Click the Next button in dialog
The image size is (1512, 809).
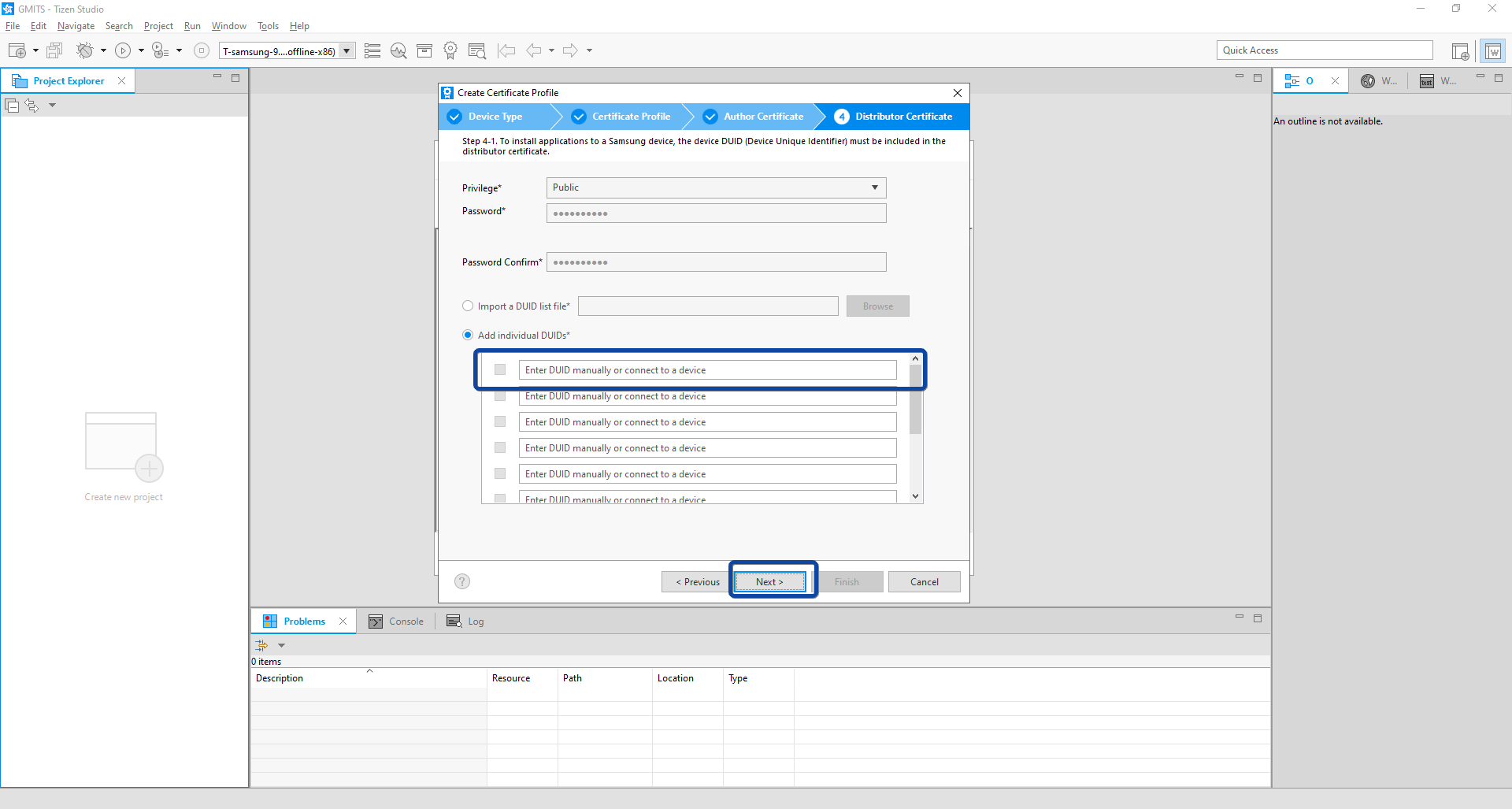[770, 582]
